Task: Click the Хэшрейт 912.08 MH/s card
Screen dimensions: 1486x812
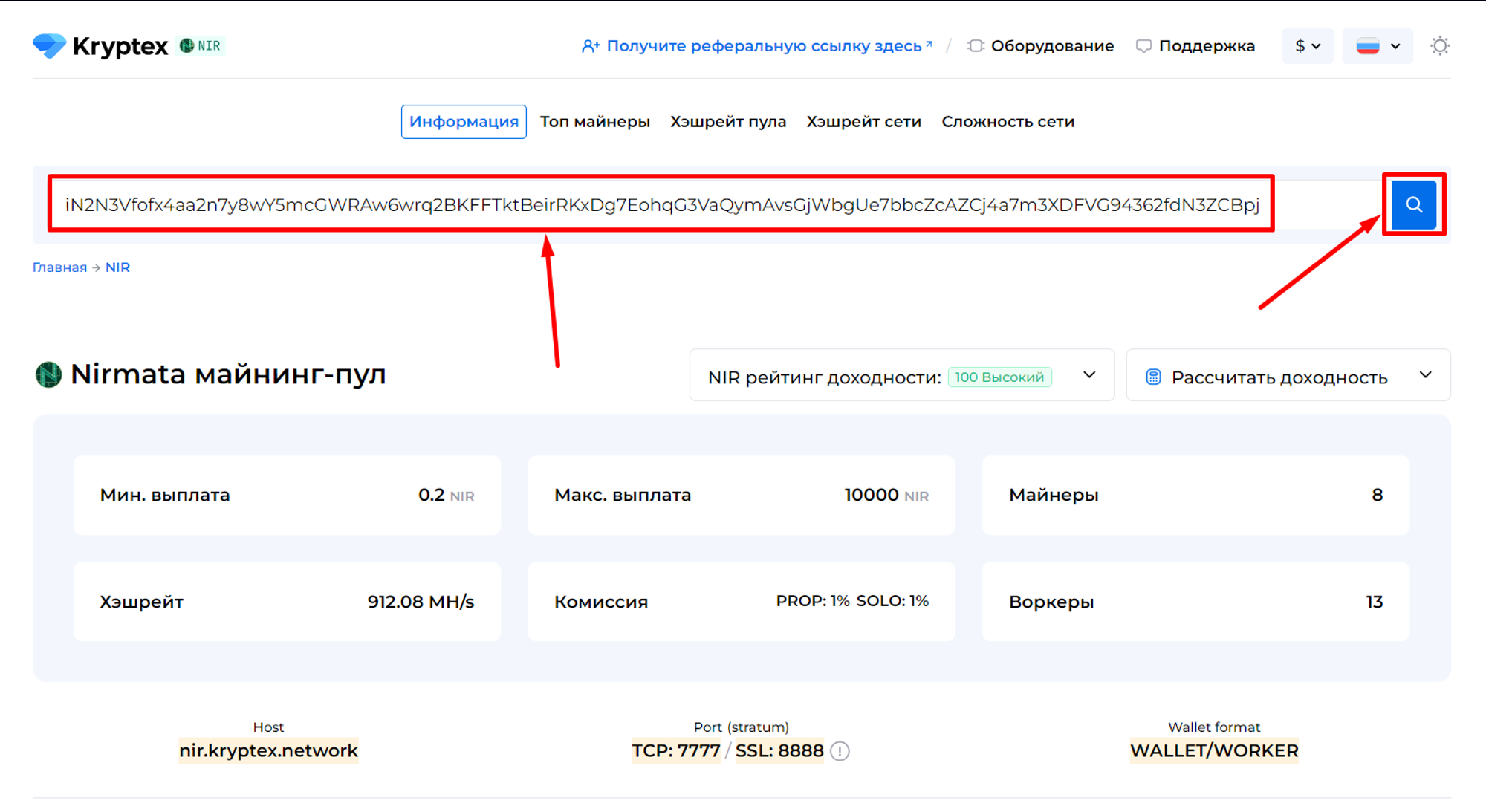Action: click(287, 602)
